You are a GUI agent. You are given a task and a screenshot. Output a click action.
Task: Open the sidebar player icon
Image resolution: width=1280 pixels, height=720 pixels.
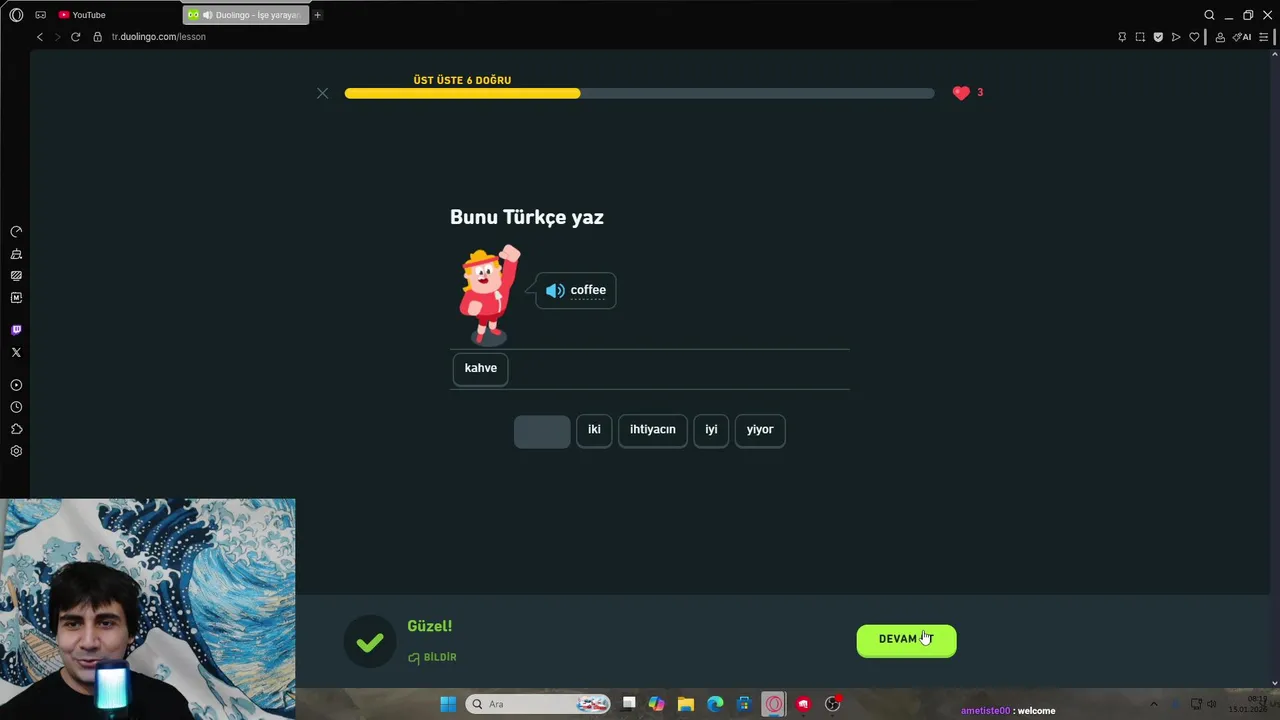pos(16,385)
